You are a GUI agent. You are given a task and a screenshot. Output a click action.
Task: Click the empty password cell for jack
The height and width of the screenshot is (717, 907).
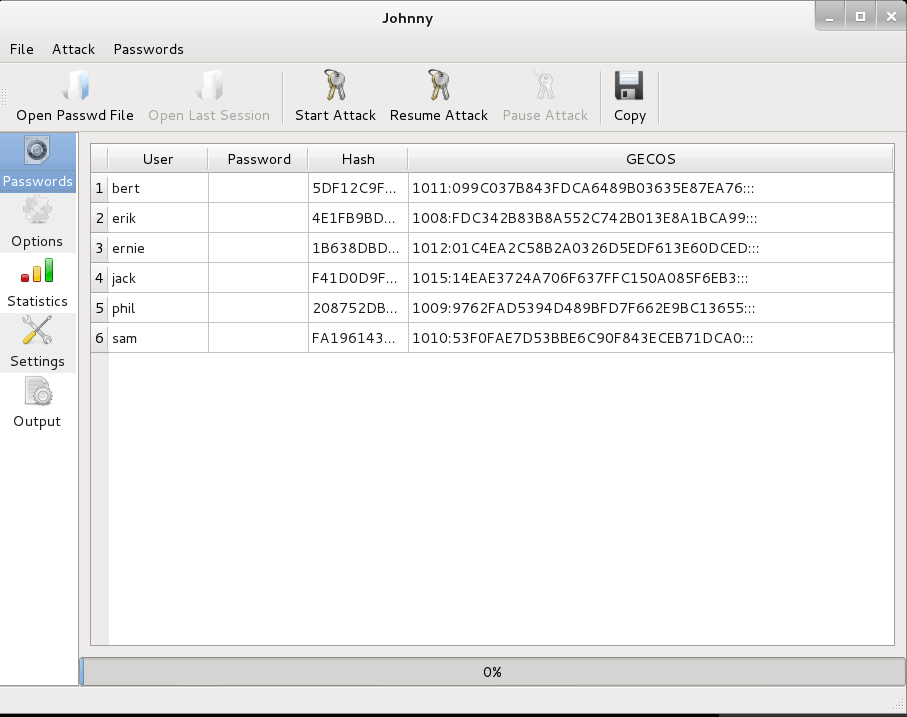pos(258,278)
